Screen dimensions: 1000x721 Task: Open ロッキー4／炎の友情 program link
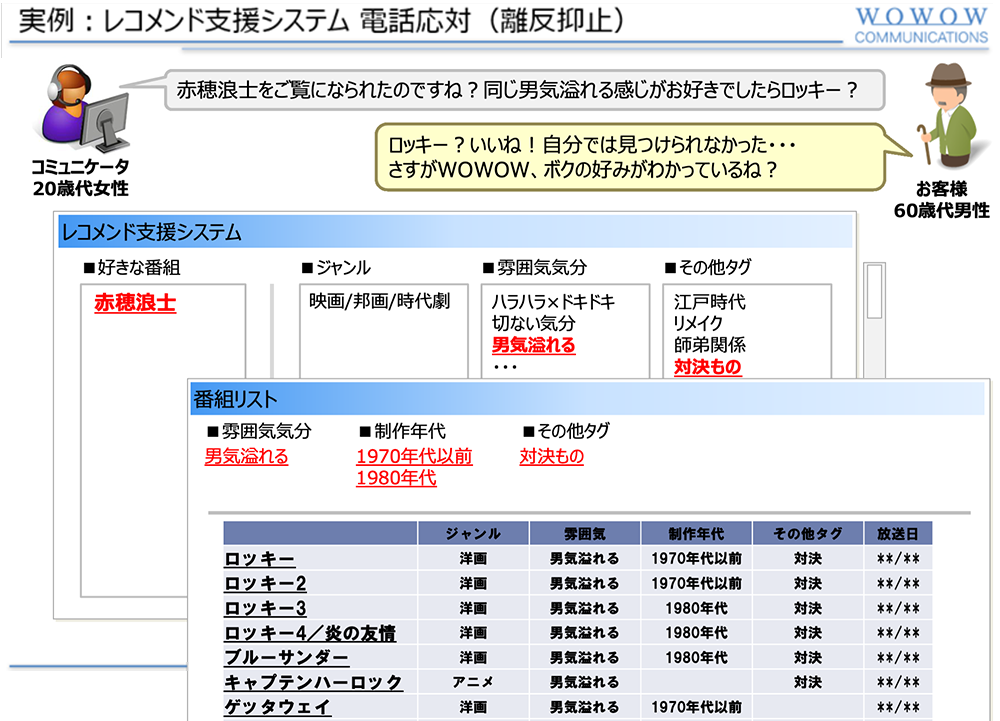(x=310, y=634)
